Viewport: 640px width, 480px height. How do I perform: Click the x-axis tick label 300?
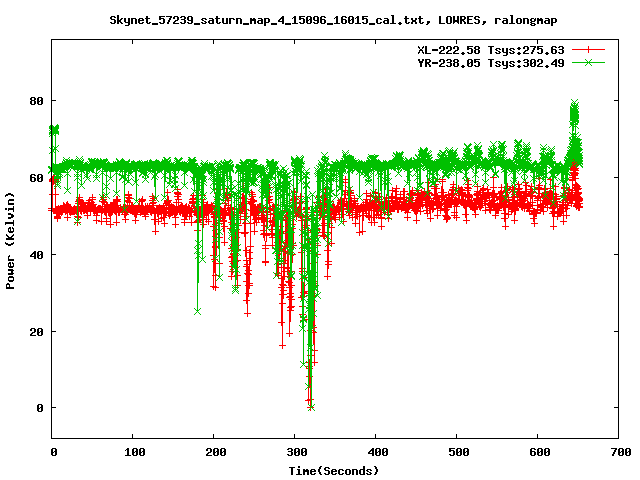pos(297,452)
